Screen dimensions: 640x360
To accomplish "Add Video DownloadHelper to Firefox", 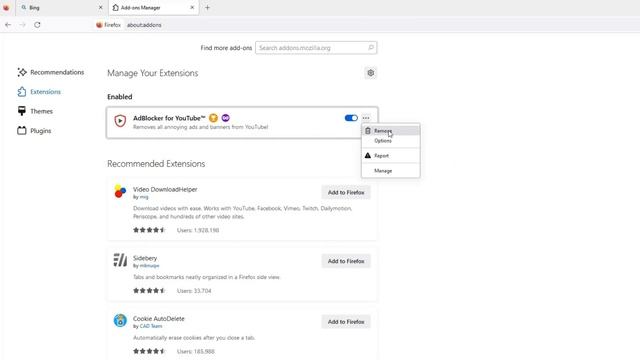I will (x=346, y=192).
